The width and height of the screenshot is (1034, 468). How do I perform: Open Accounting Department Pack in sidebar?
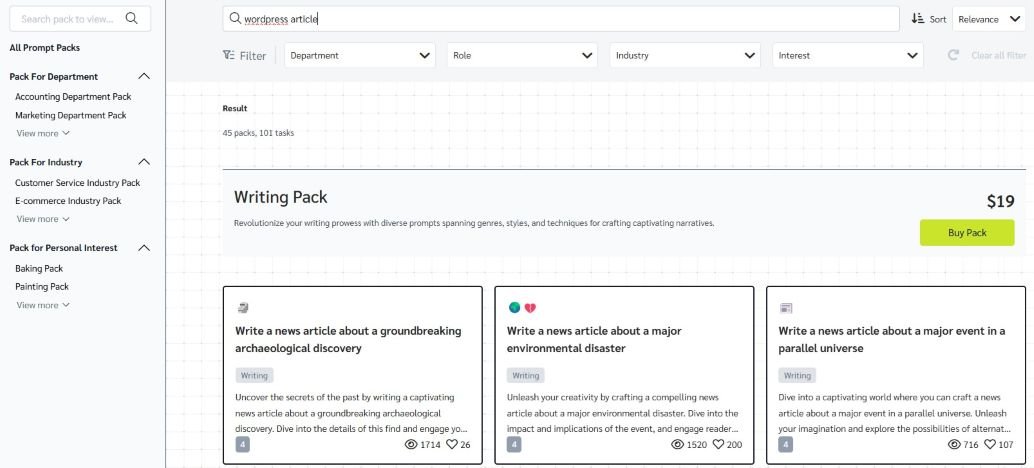point(73,96)
